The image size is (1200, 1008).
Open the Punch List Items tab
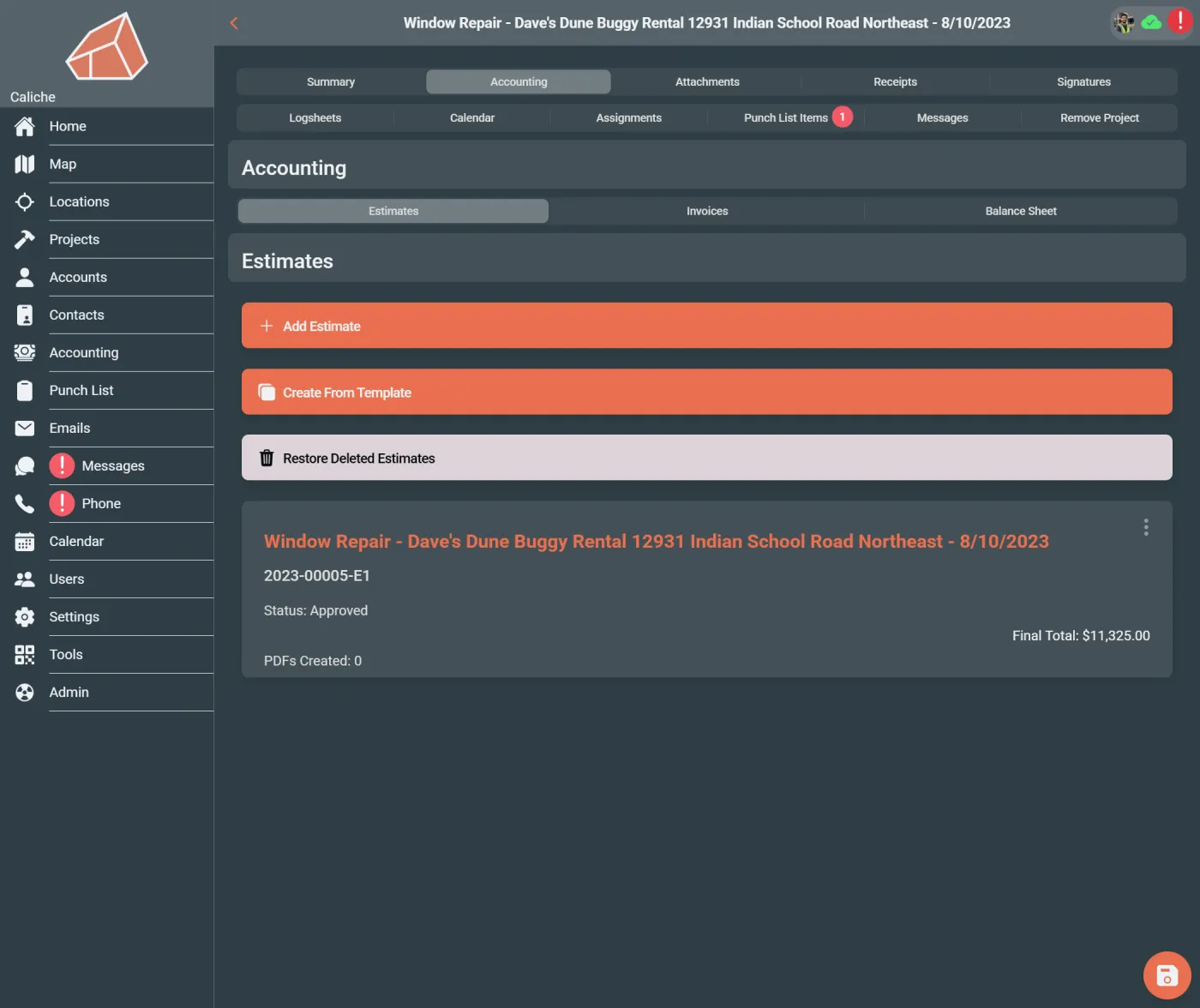click(x=786, y=117)
